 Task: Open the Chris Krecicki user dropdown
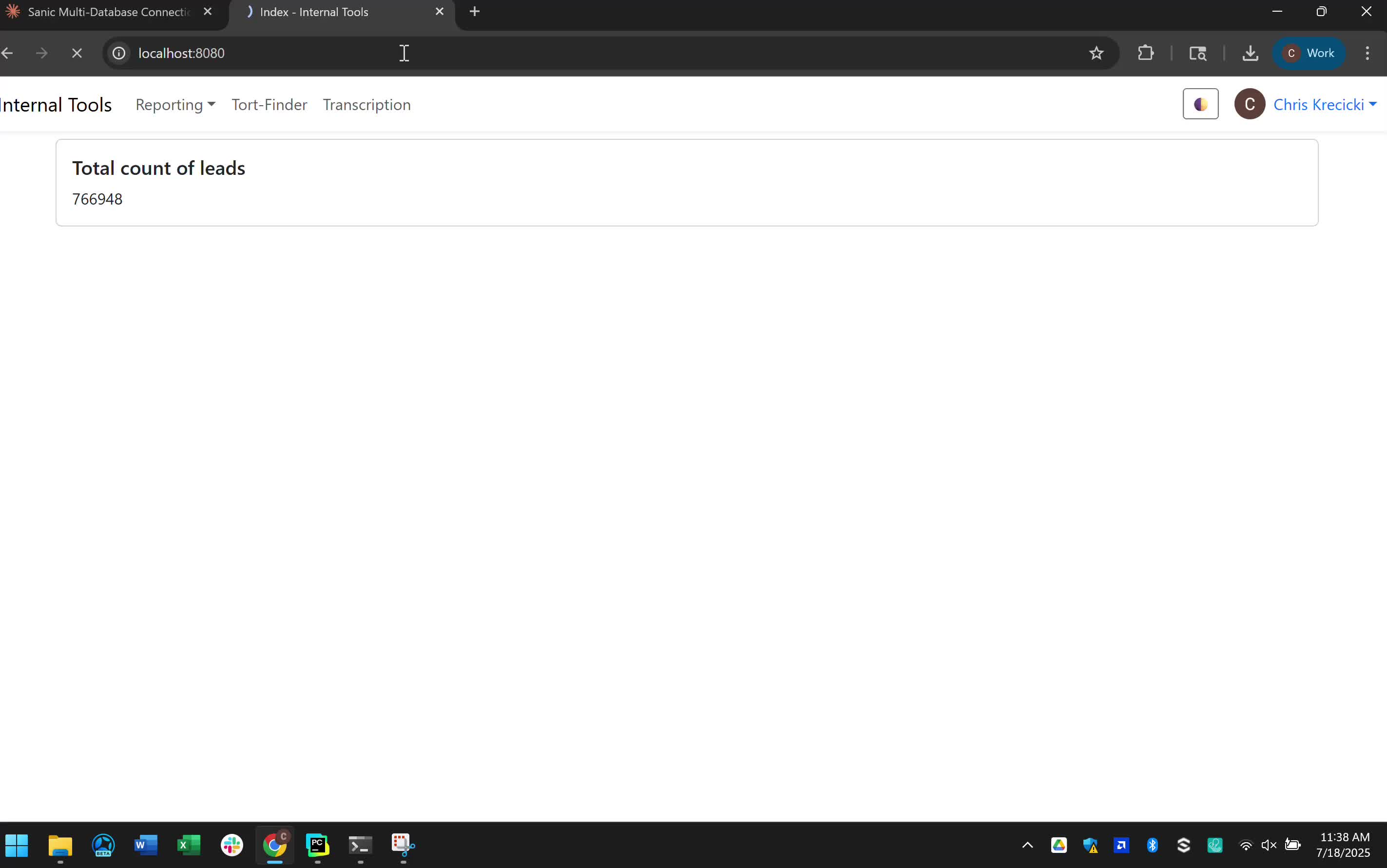[1324, 104]
